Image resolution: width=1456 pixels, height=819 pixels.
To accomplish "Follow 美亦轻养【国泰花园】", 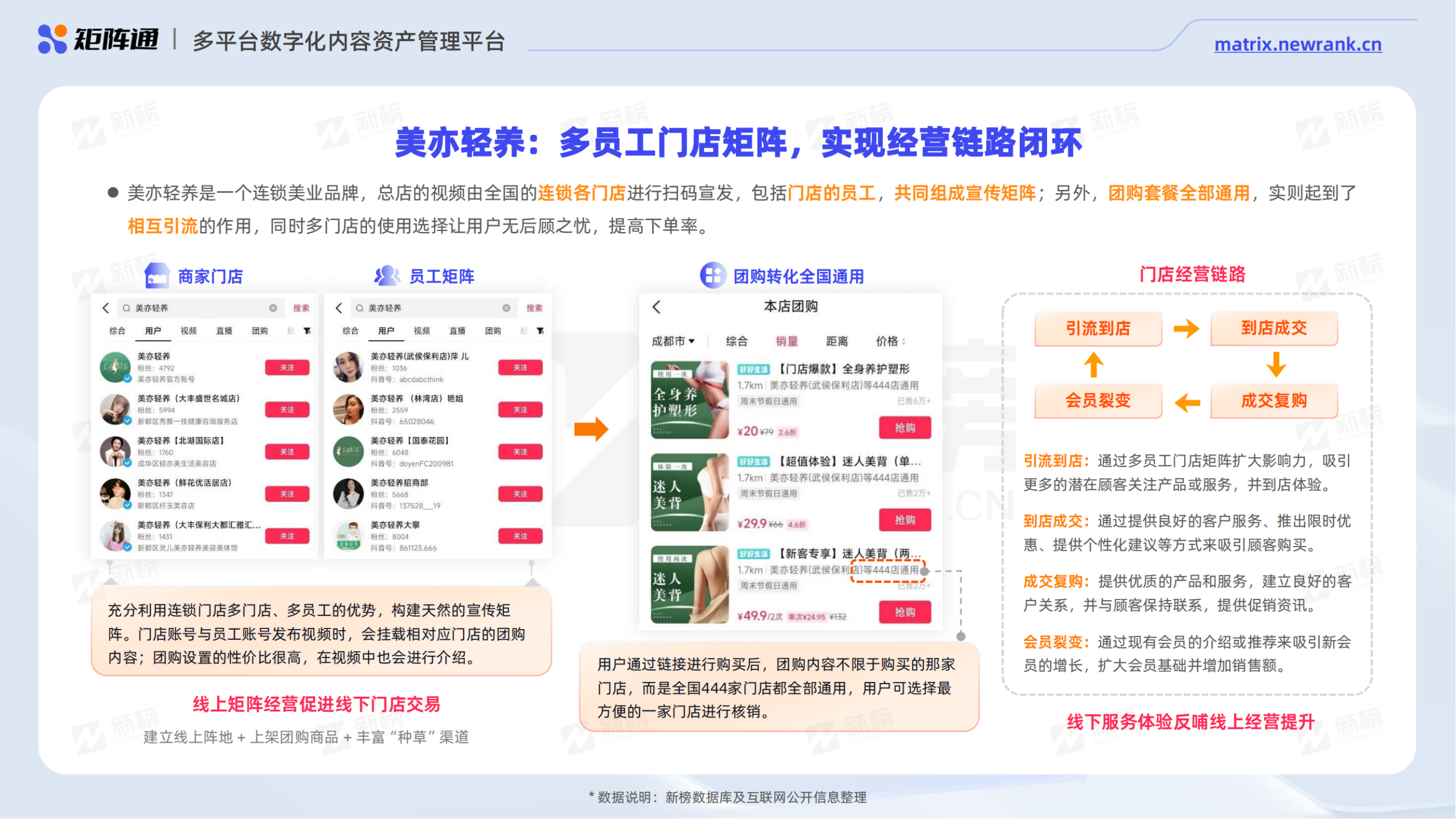I will pos(521,452).
